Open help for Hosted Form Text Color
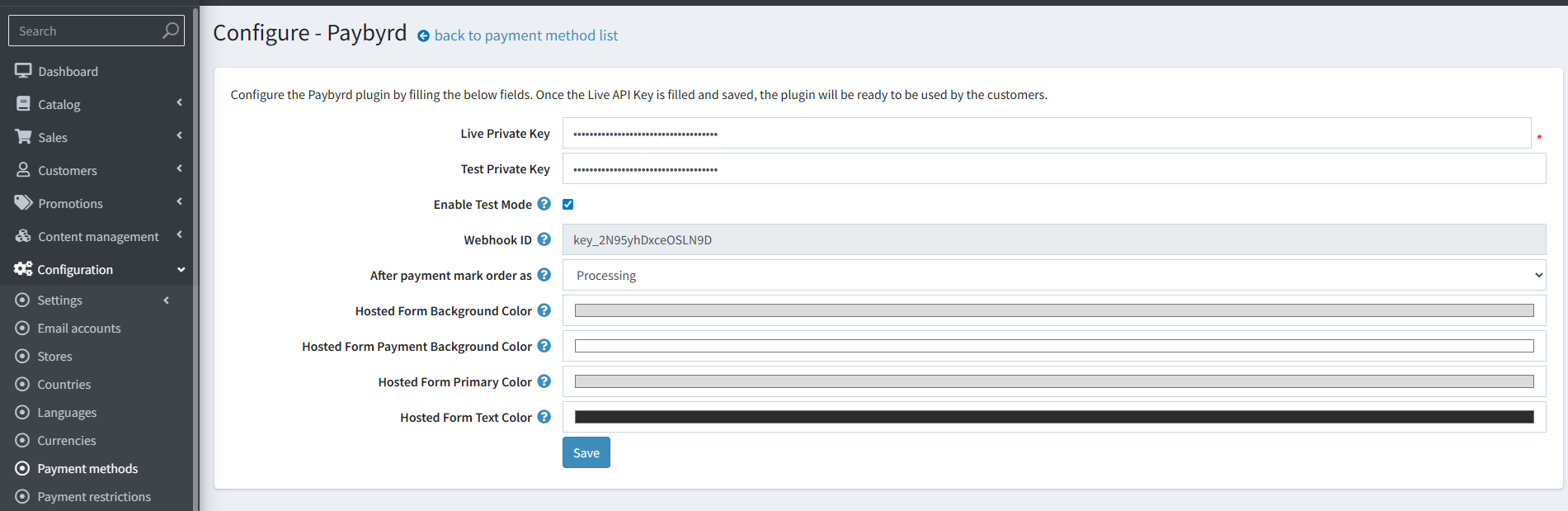Viewport: 1568px width, 511px height. click(x=544, y=417)
